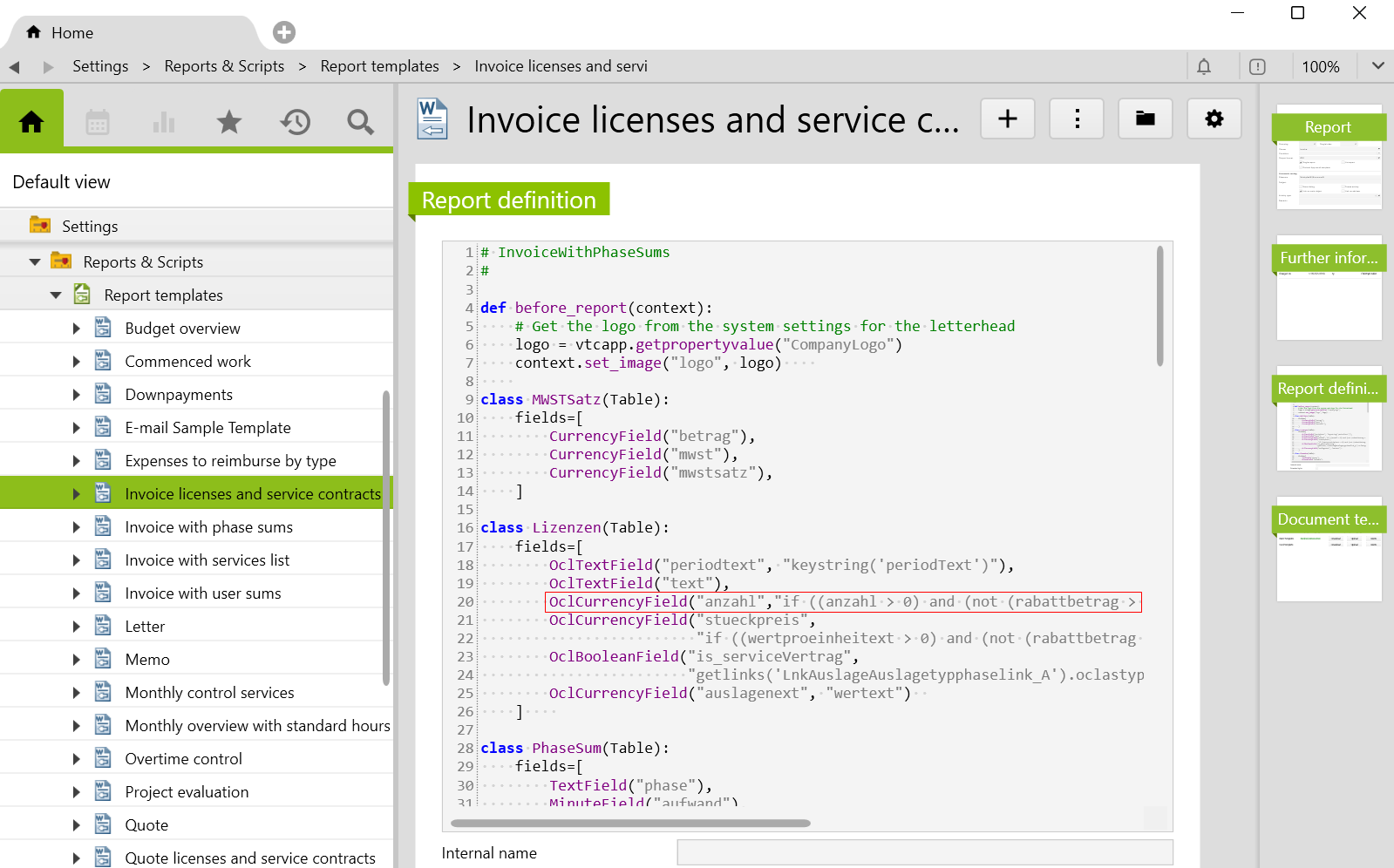1394x868 pixels.
Task: Open the gear settings button
Action: pos(1214,119)
